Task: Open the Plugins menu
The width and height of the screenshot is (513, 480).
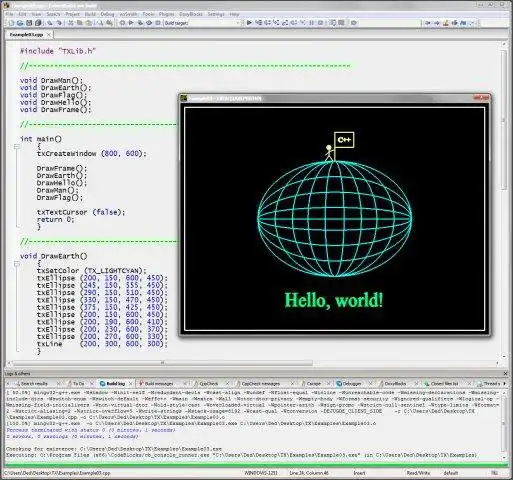Action: coord(166,14)
